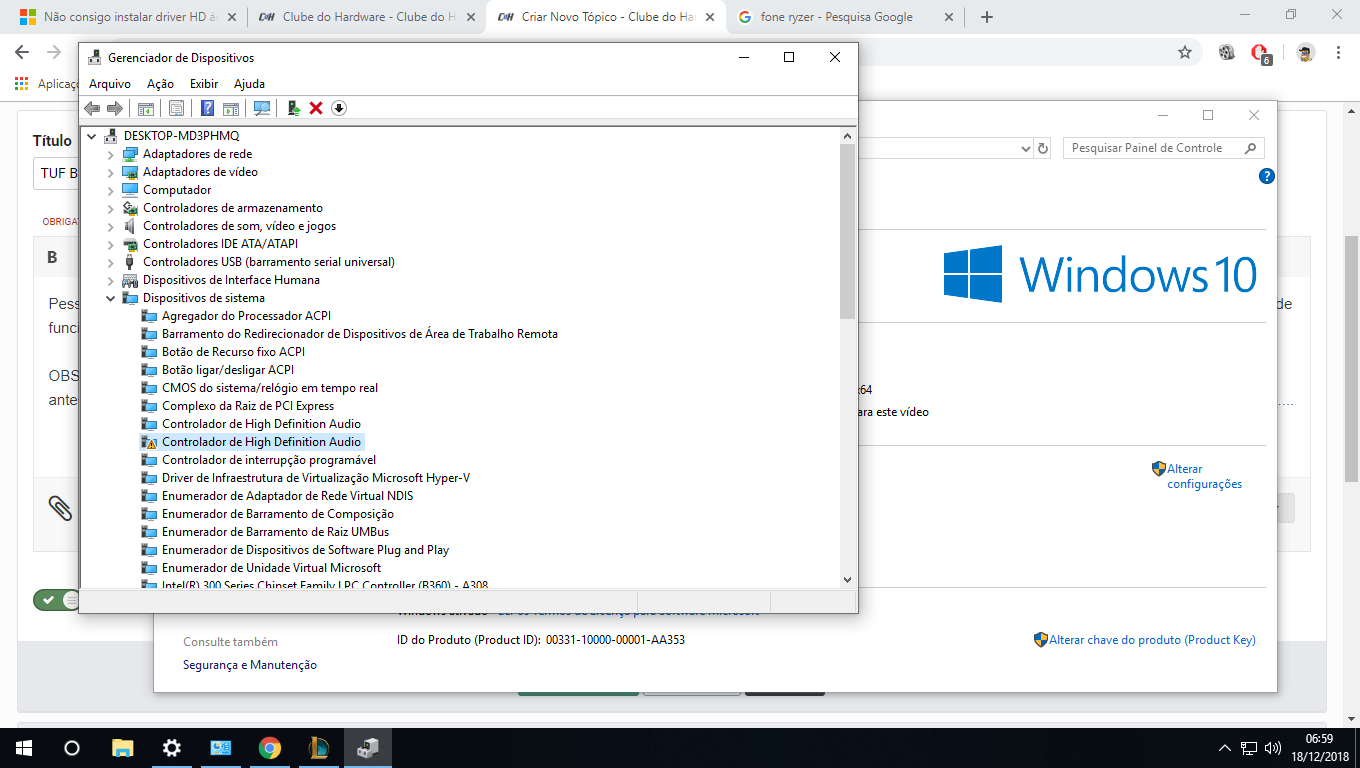Open the Control Panel address bar dropdown
1360x768 pixels.
pyautogui.click(x=1025, y=148)
